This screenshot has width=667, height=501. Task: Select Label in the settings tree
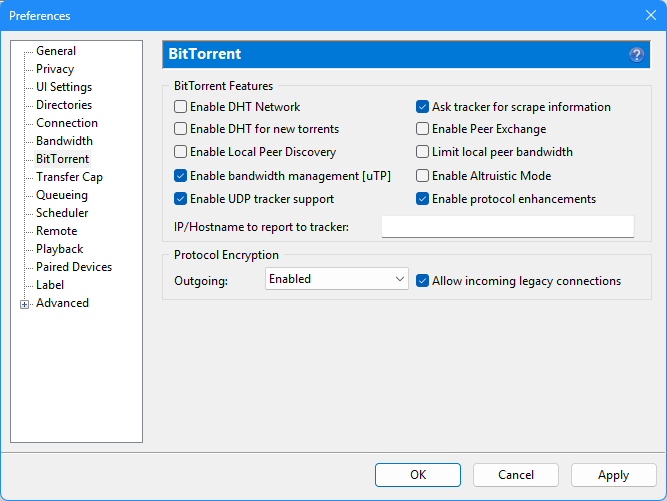tap(50, 285)
